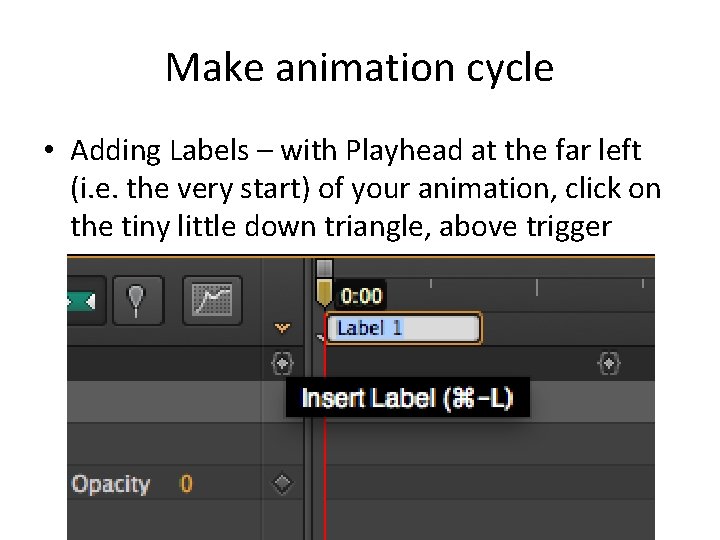The height and width of the screenshot is (540, 720).
Task: Click the red playhead line in Opacity track
Action: click(x=326, y=485)
